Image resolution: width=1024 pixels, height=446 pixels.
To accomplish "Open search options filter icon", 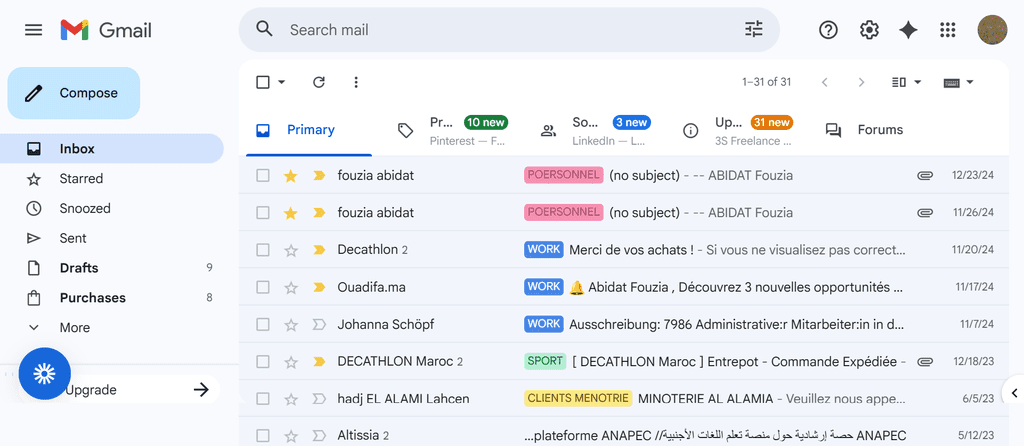I will (x=753, y=30).
